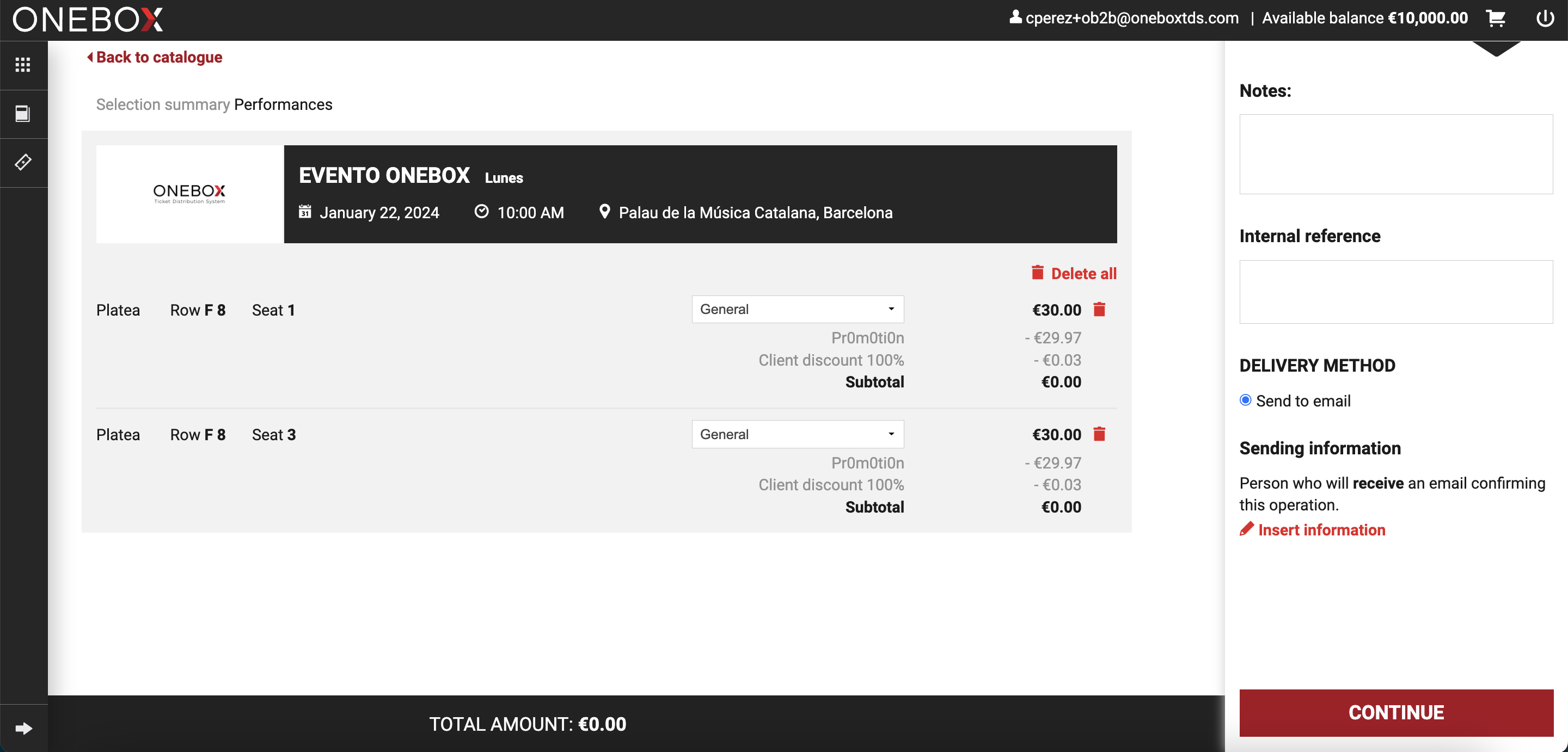1568x752 pixels.
Task: Collapse the side panel chevron at top
Action: tap(1496, 48)
